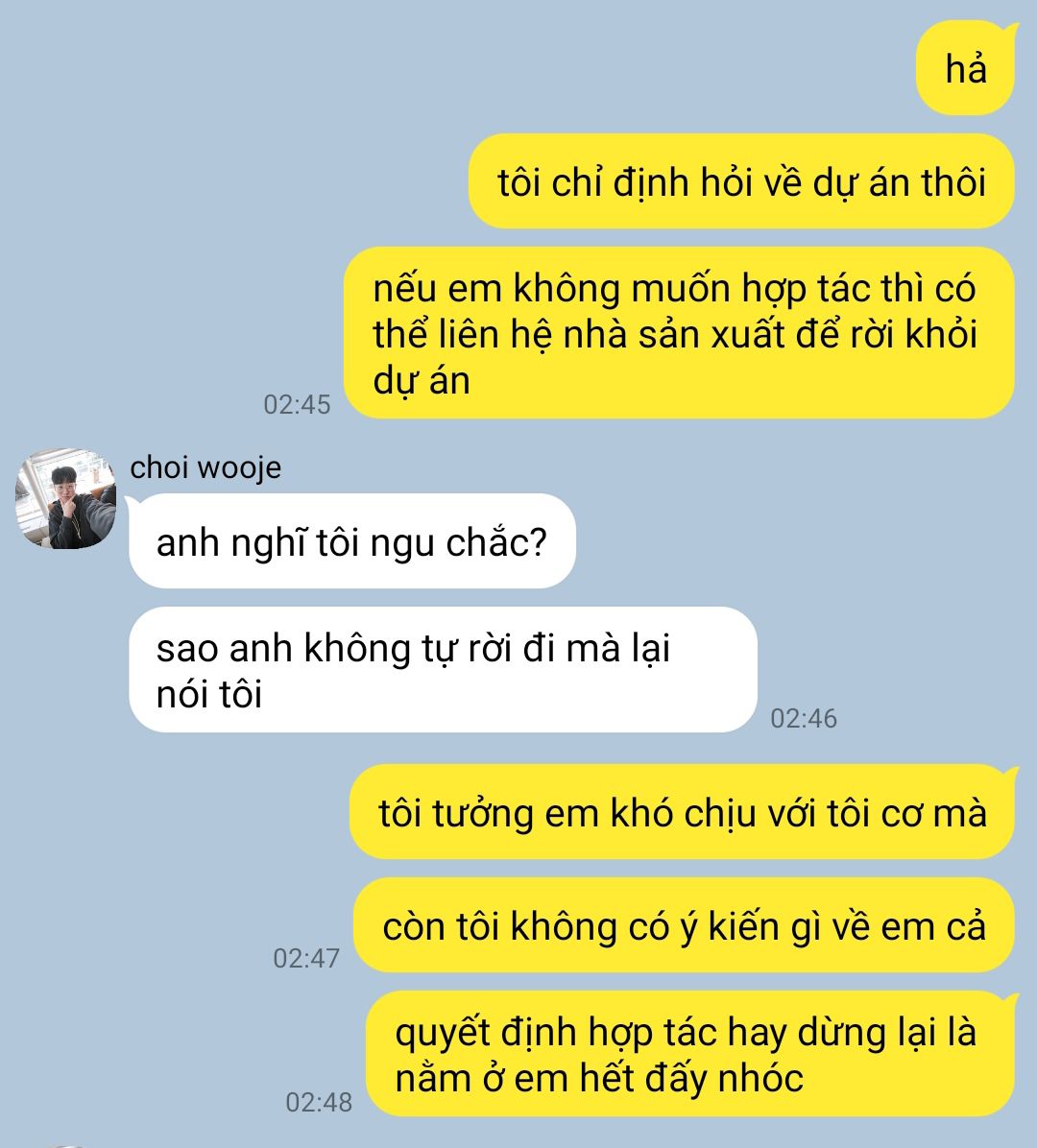Select the yellow 'hả' message bubble
The width and height of the screenshot is (1037, 1148).
click(965, 69)
